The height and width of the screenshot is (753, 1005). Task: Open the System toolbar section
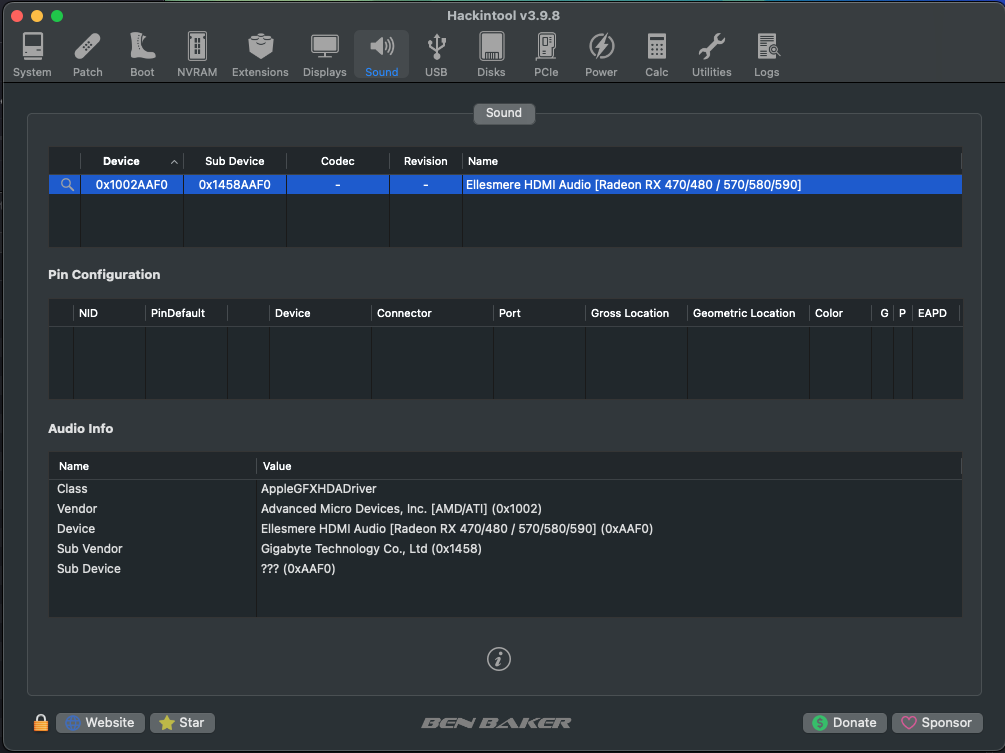pyautogui.click(x=32, y=54)
